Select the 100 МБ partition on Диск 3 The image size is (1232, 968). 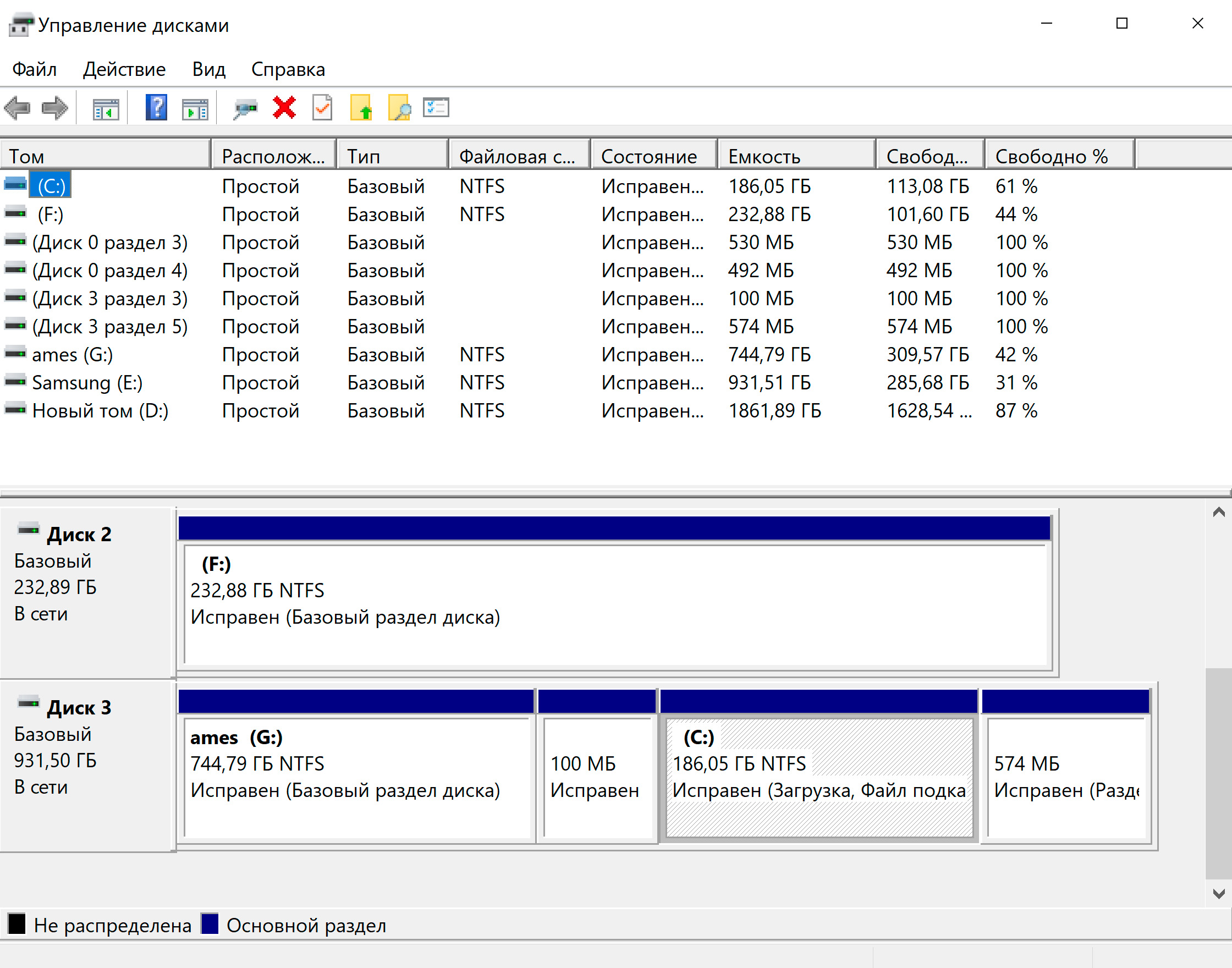597,766
